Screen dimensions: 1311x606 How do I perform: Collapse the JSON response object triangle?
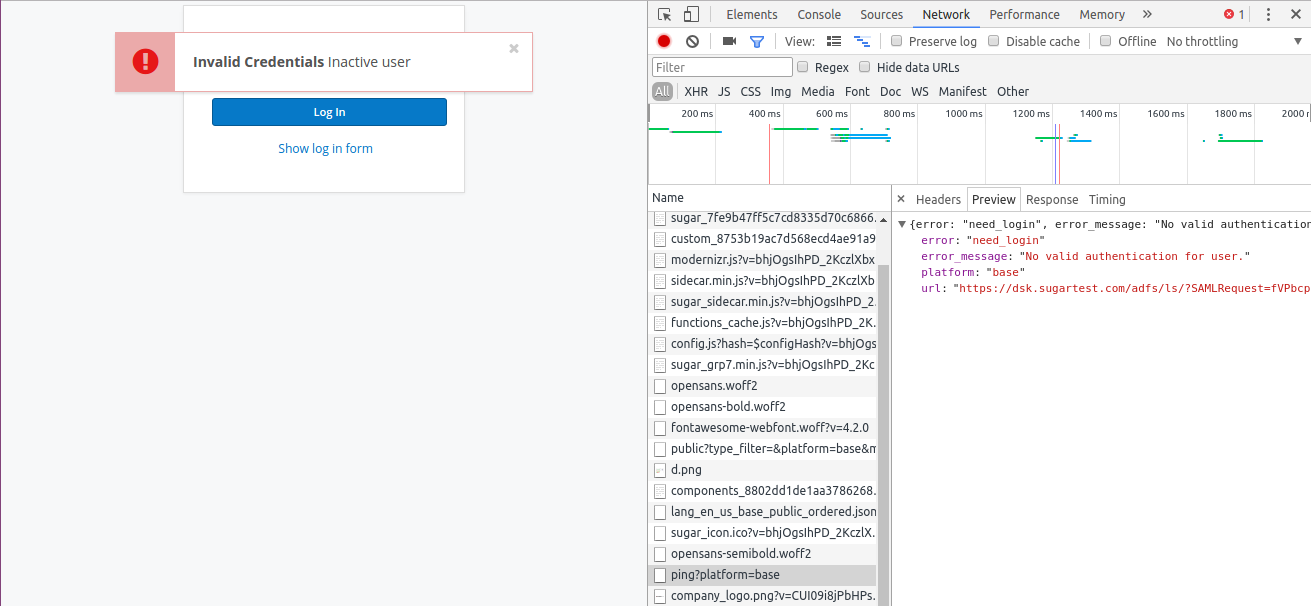tap(902, 225)
